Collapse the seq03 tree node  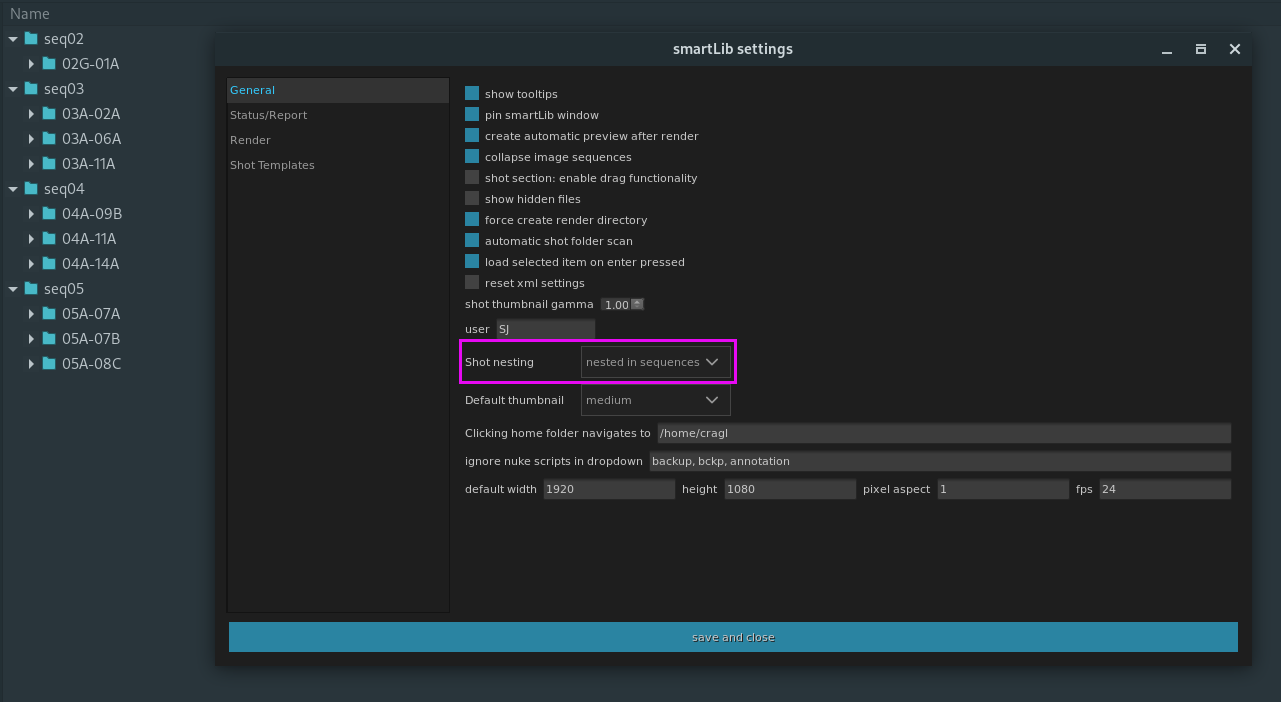[x=13, y=89]
